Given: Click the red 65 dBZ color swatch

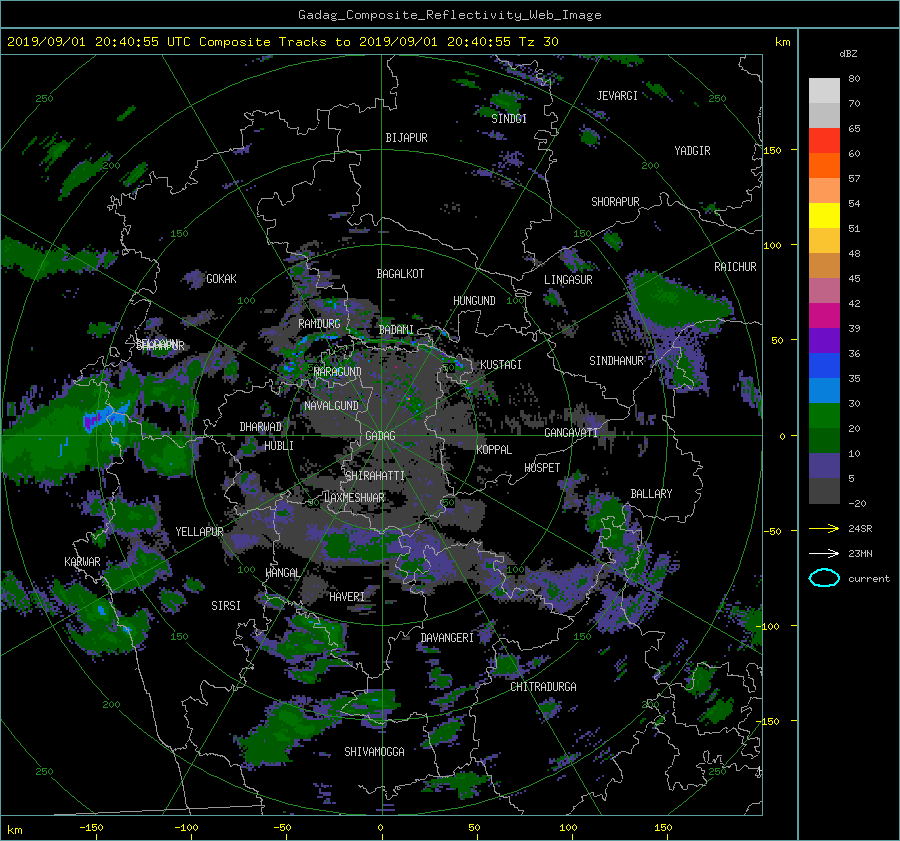Looking at the screenshot, I should coord(824,141).
